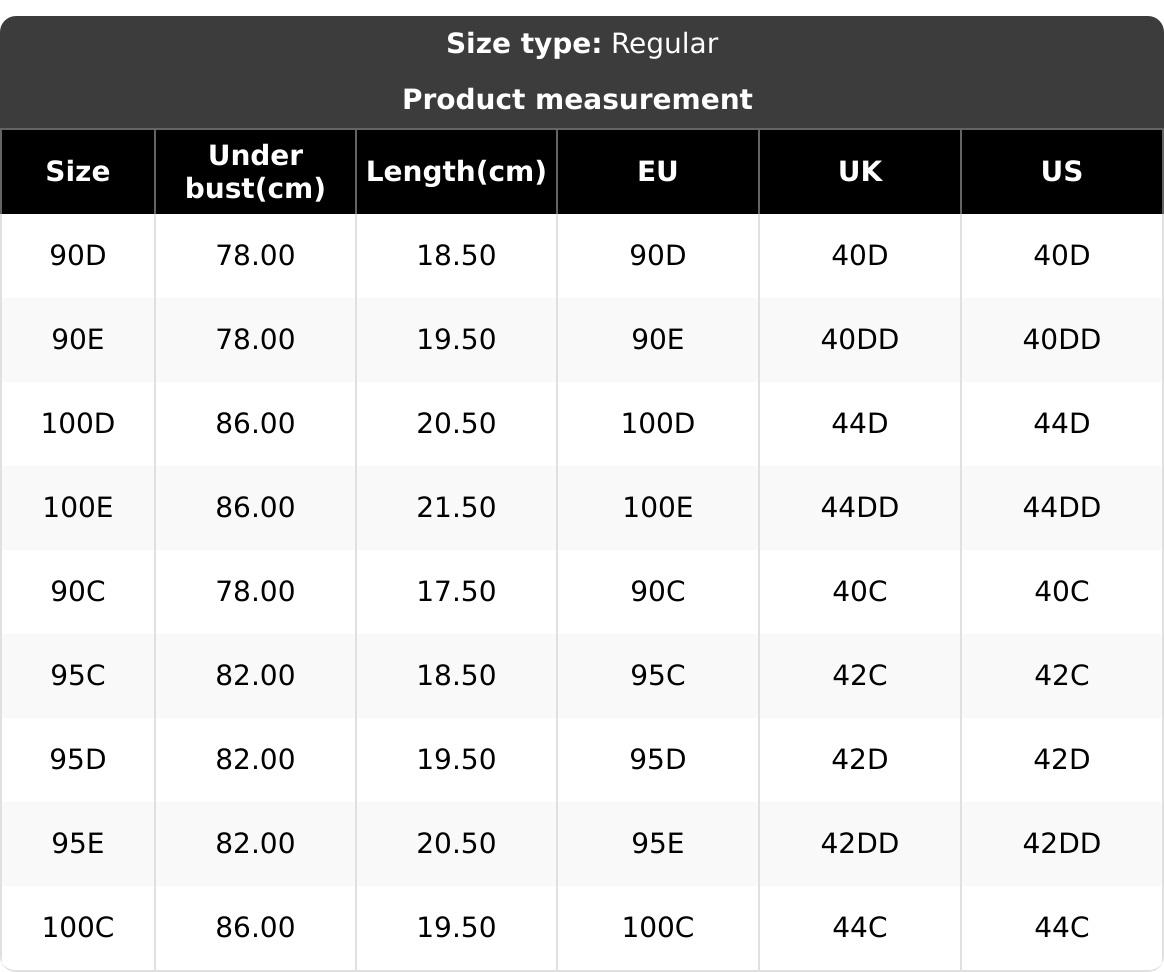Viewport: 1164px width, 972px height.
Task: Select the Length(cm) column header
Action: [x=456, y=171]
